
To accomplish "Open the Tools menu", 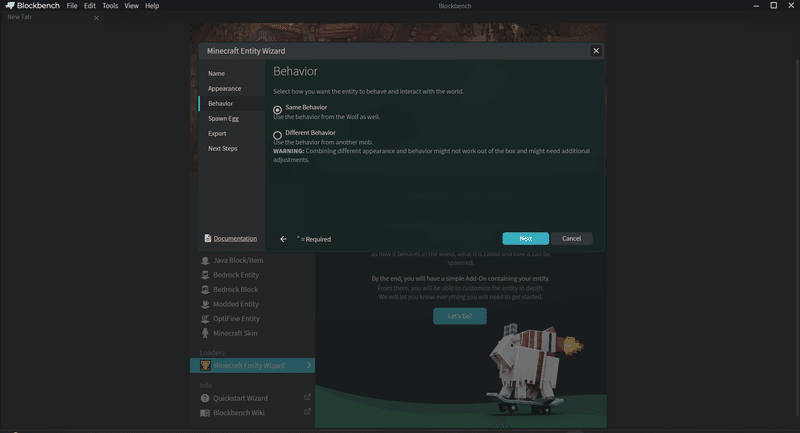I will (x=110, y=6).
